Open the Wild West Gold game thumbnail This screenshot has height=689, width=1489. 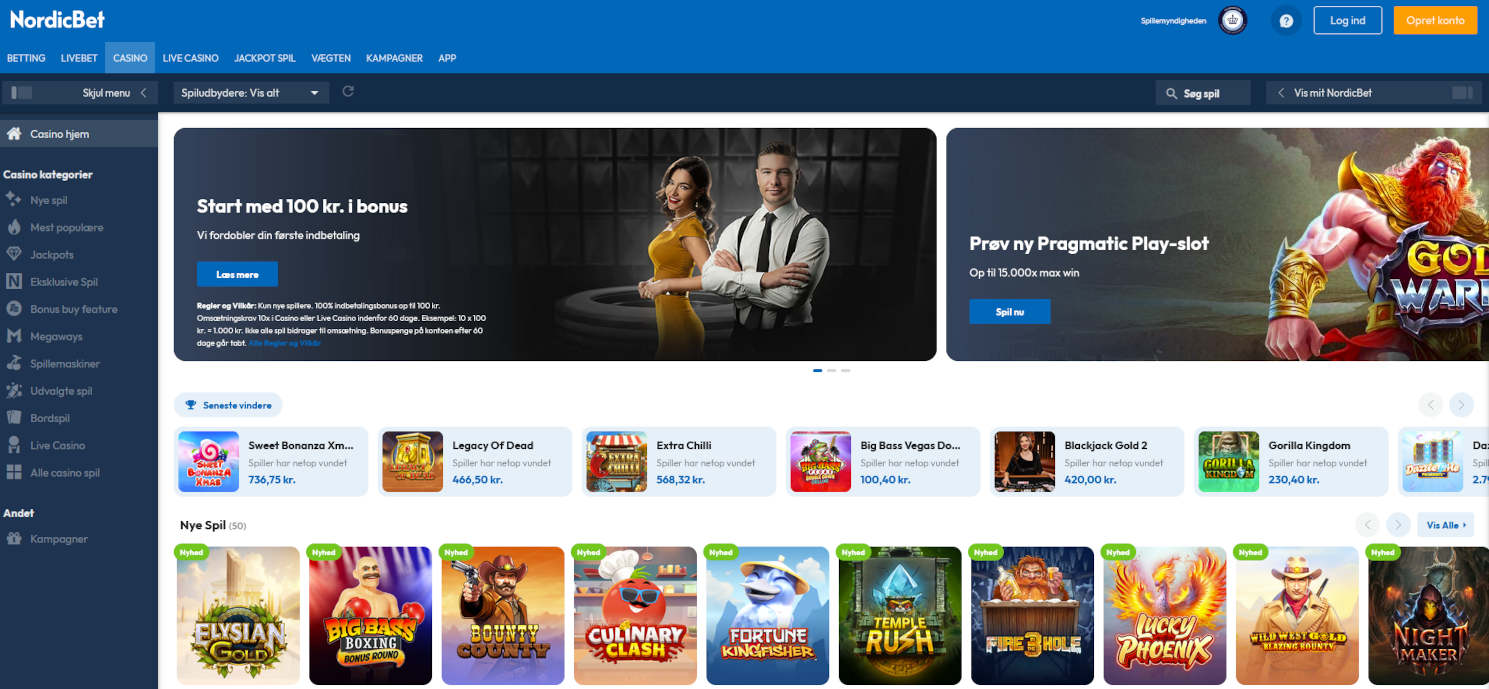(1298, 616)
